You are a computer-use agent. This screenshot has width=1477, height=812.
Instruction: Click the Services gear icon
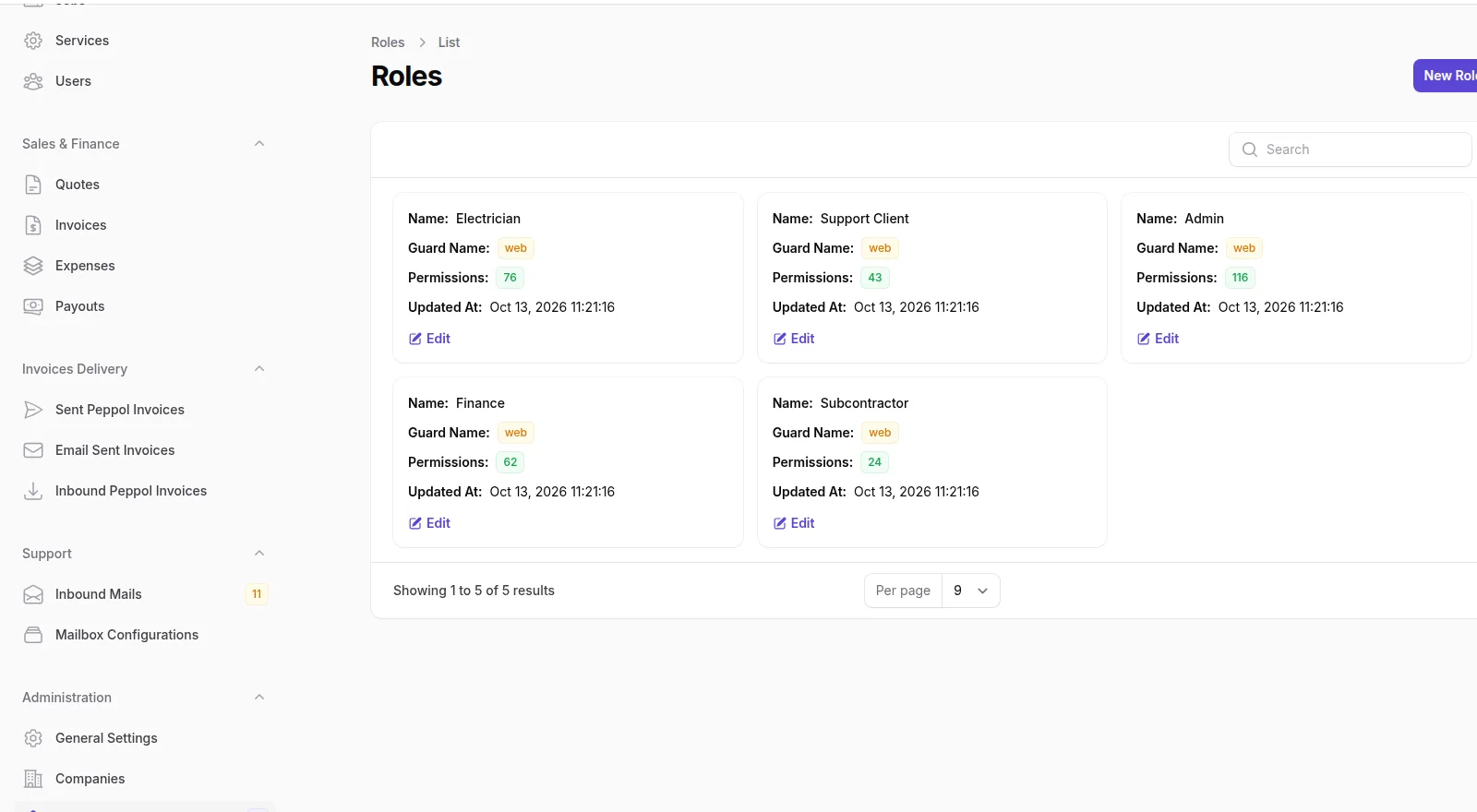pyautogui.click(x=33, y=41)
